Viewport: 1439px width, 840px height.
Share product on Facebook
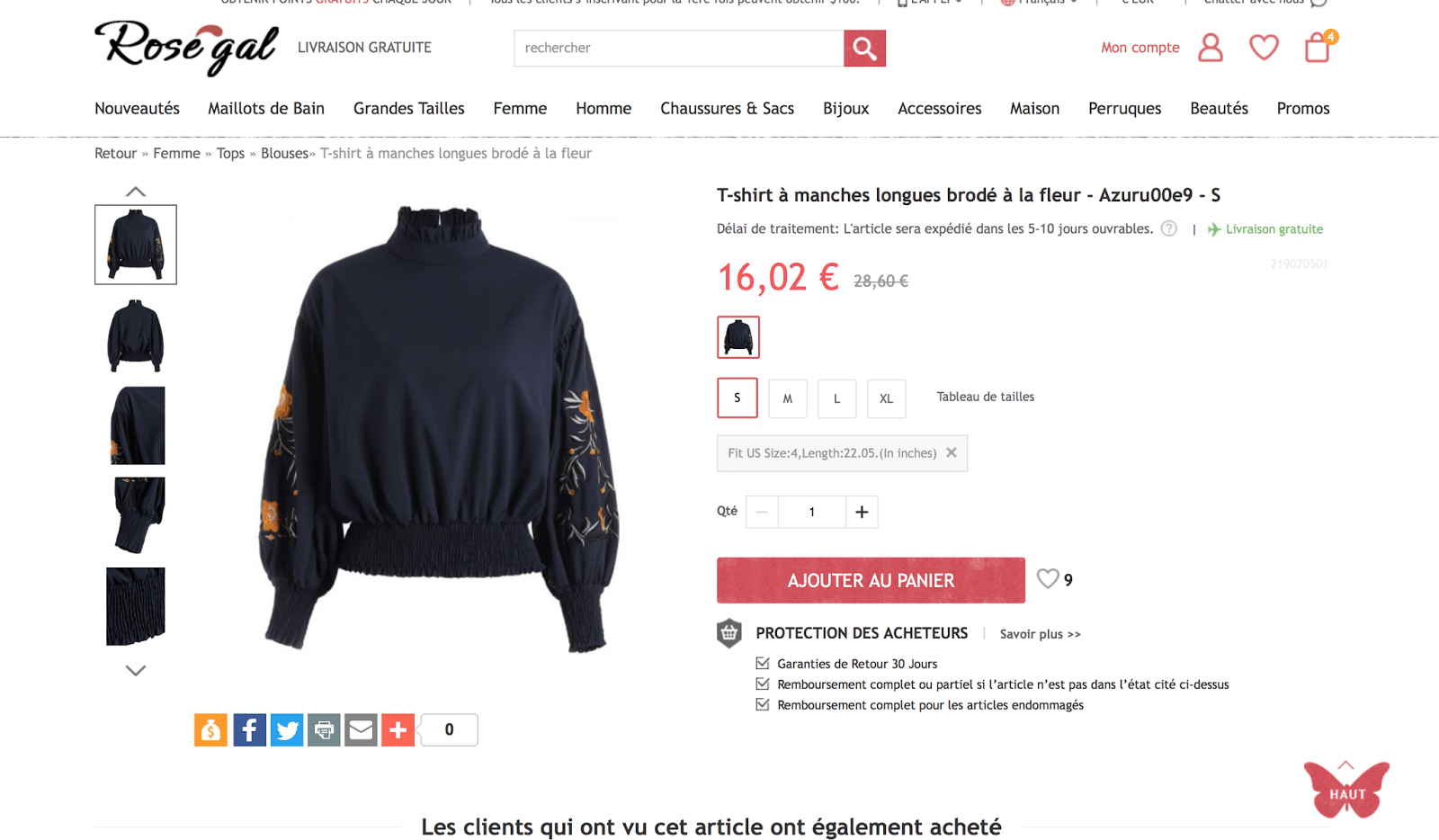pyautogui.click(x=250, y=729)
